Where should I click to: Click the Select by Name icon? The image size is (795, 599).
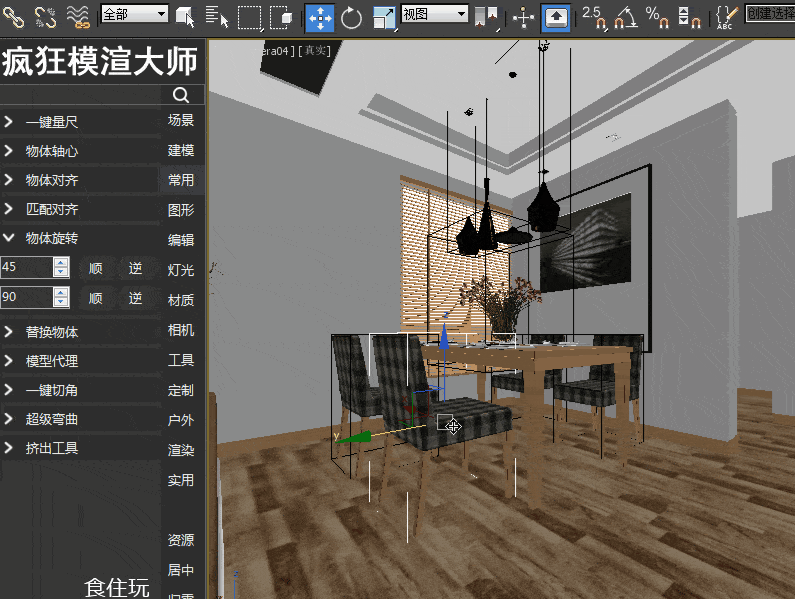[217, 17]
